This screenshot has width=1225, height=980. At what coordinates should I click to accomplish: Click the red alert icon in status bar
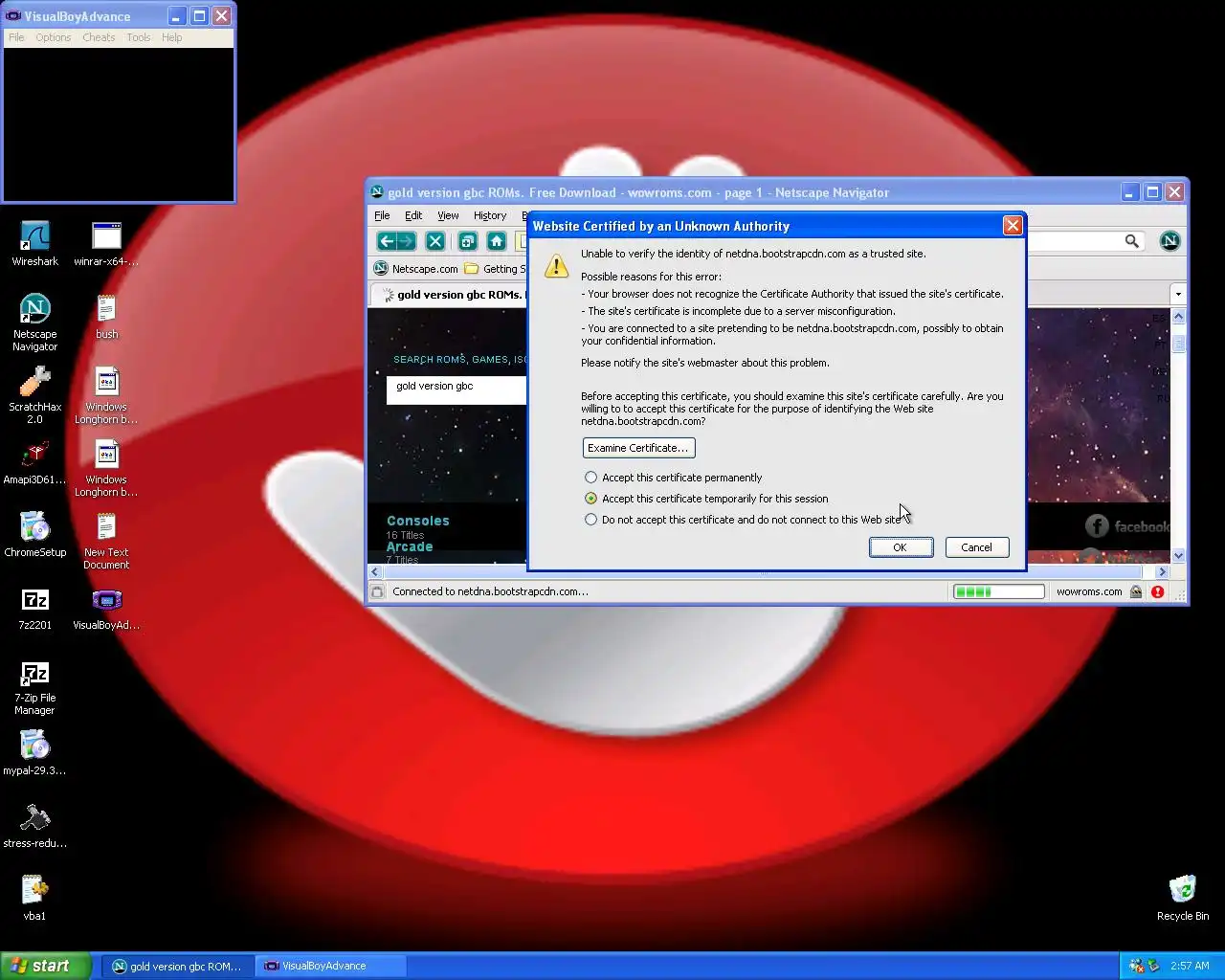(x=1158, y=591)
